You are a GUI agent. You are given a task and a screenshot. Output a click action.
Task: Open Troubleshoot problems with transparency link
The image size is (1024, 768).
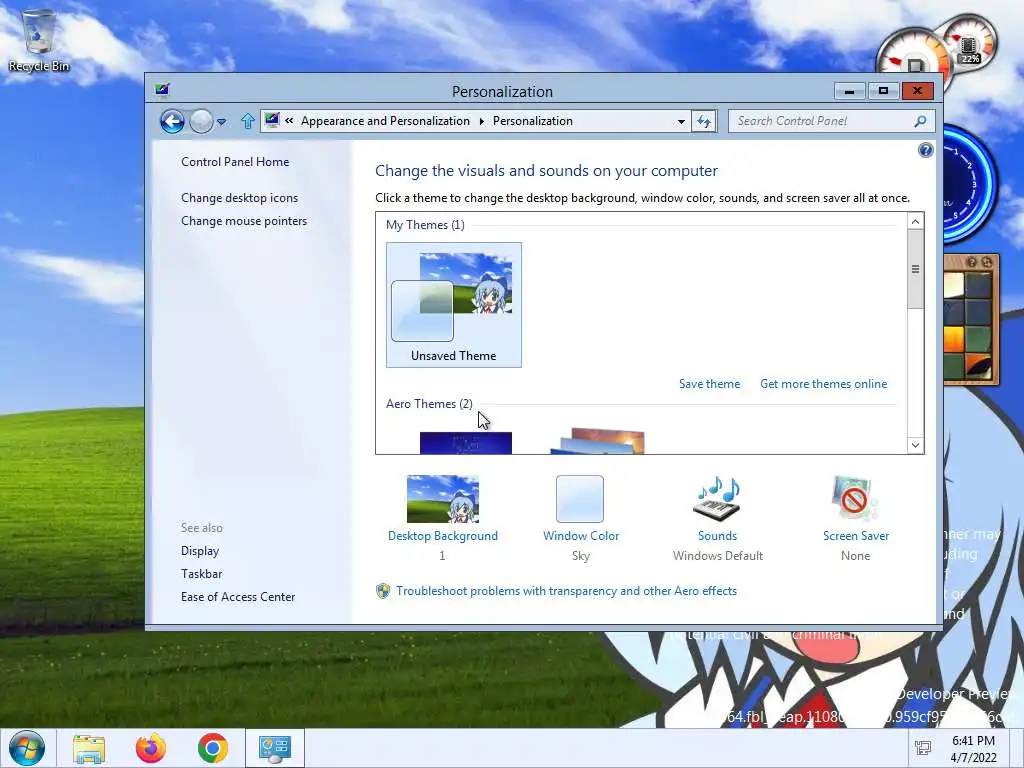[x=566, y=591]
